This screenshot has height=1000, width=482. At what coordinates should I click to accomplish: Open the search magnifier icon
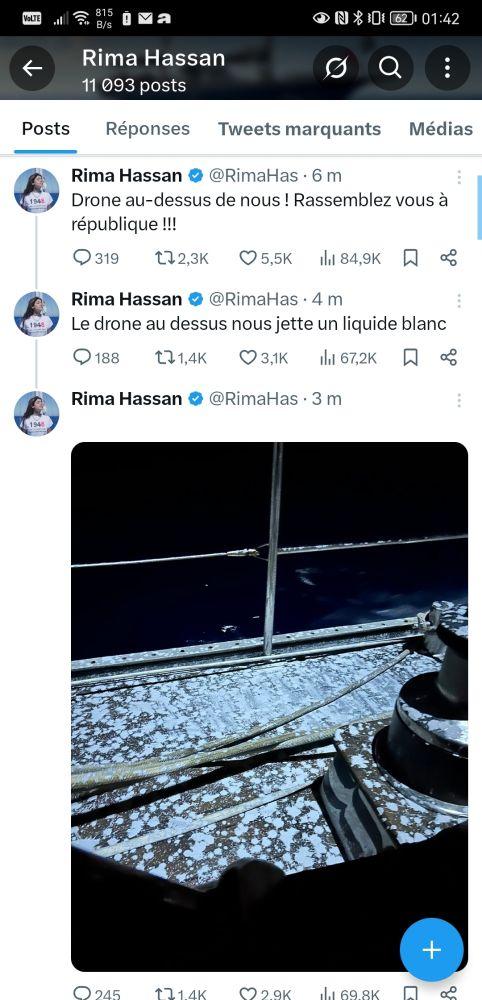click(390, 68)
